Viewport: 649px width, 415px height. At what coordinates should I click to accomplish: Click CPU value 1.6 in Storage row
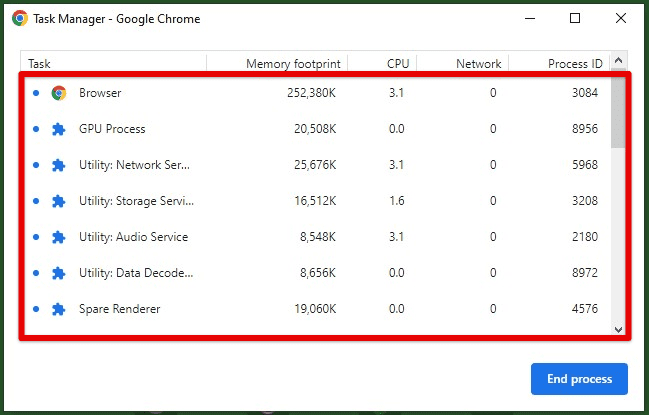[397, 201]
